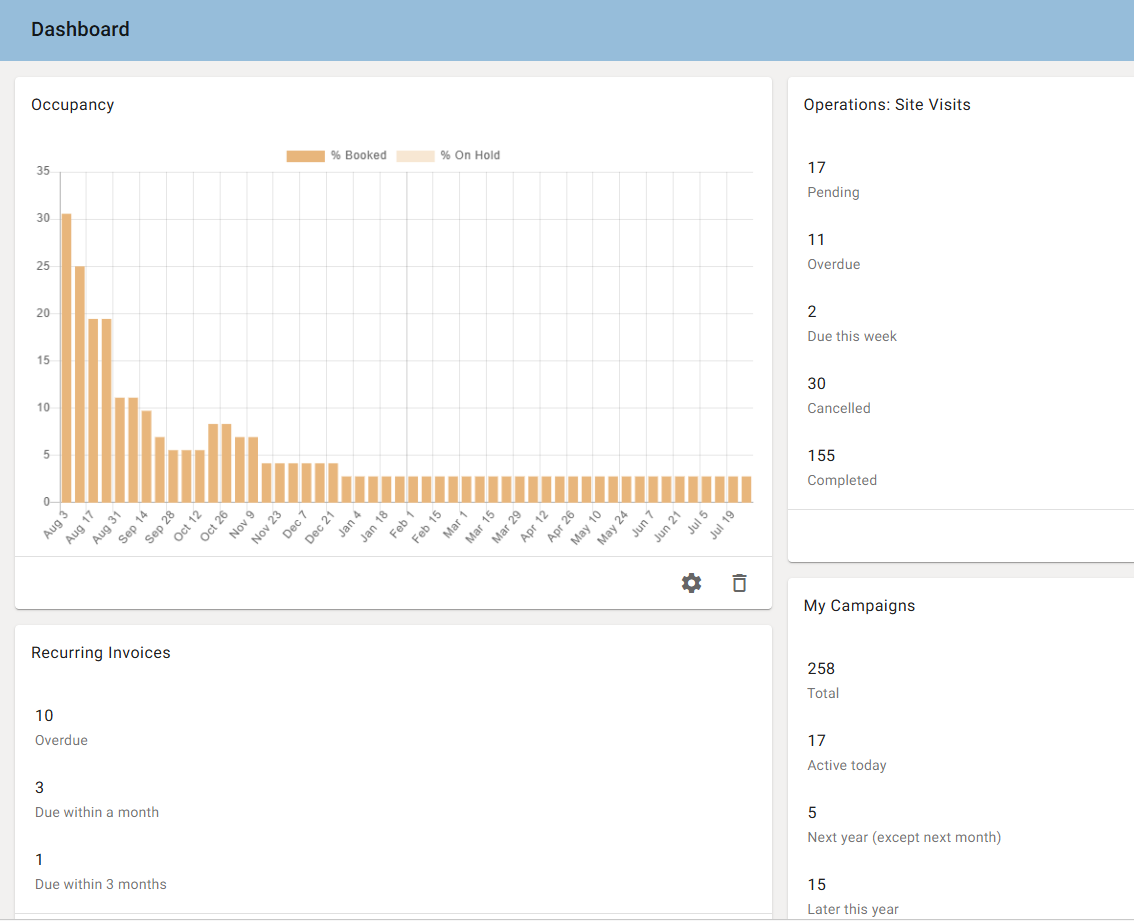
Task: Select the Aug 3 occupancy bar
Action: tap(67, 357)
